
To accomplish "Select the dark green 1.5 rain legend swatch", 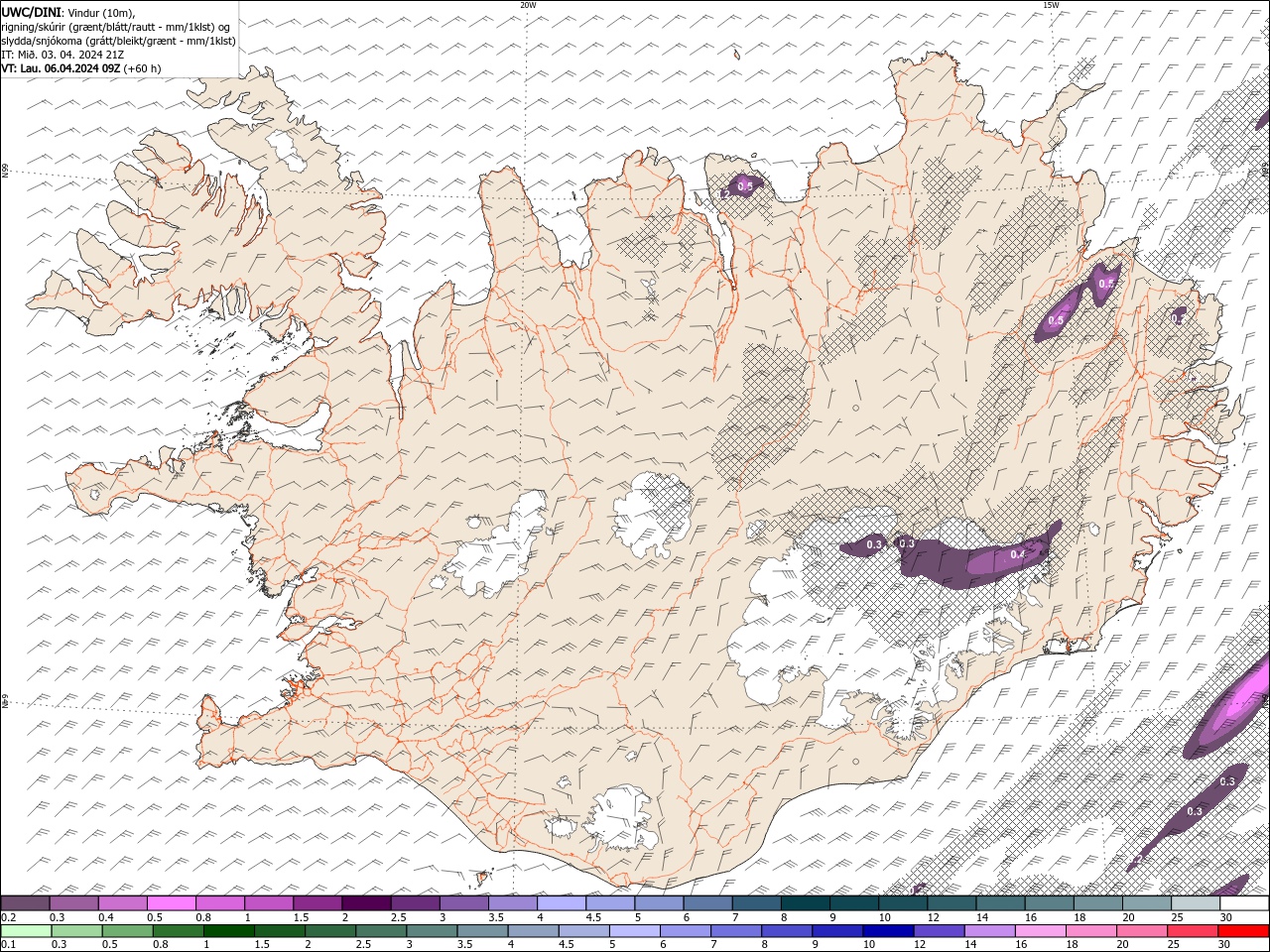I will pyautogui.click(x=280, y=931).
